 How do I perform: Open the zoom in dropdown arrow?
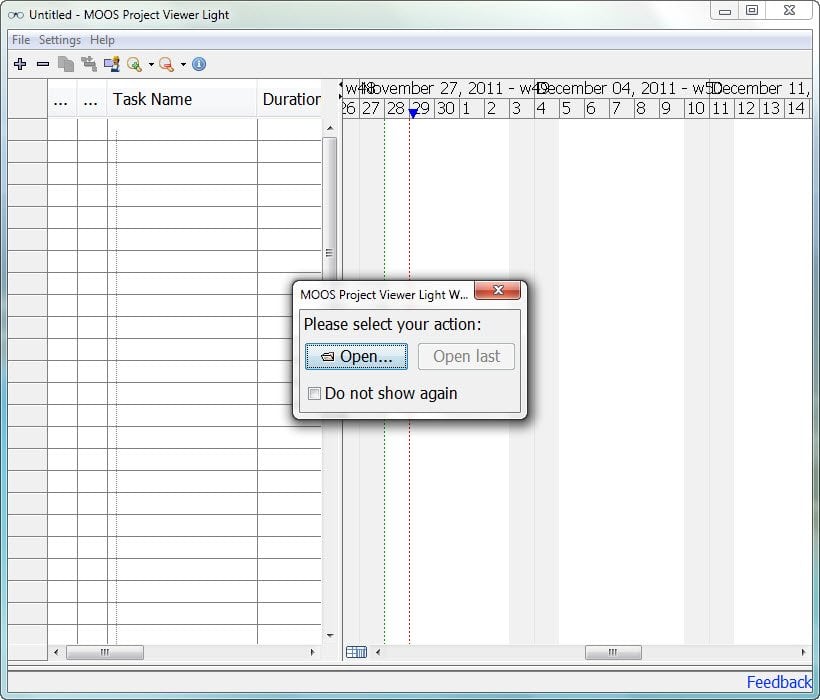[151, 65]
